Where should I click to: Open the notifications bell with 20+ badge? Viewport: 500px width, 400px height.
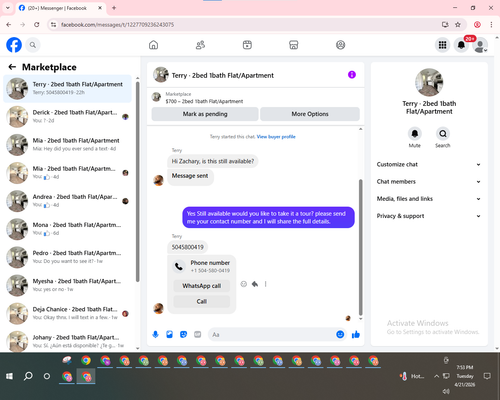pos(461,45)
